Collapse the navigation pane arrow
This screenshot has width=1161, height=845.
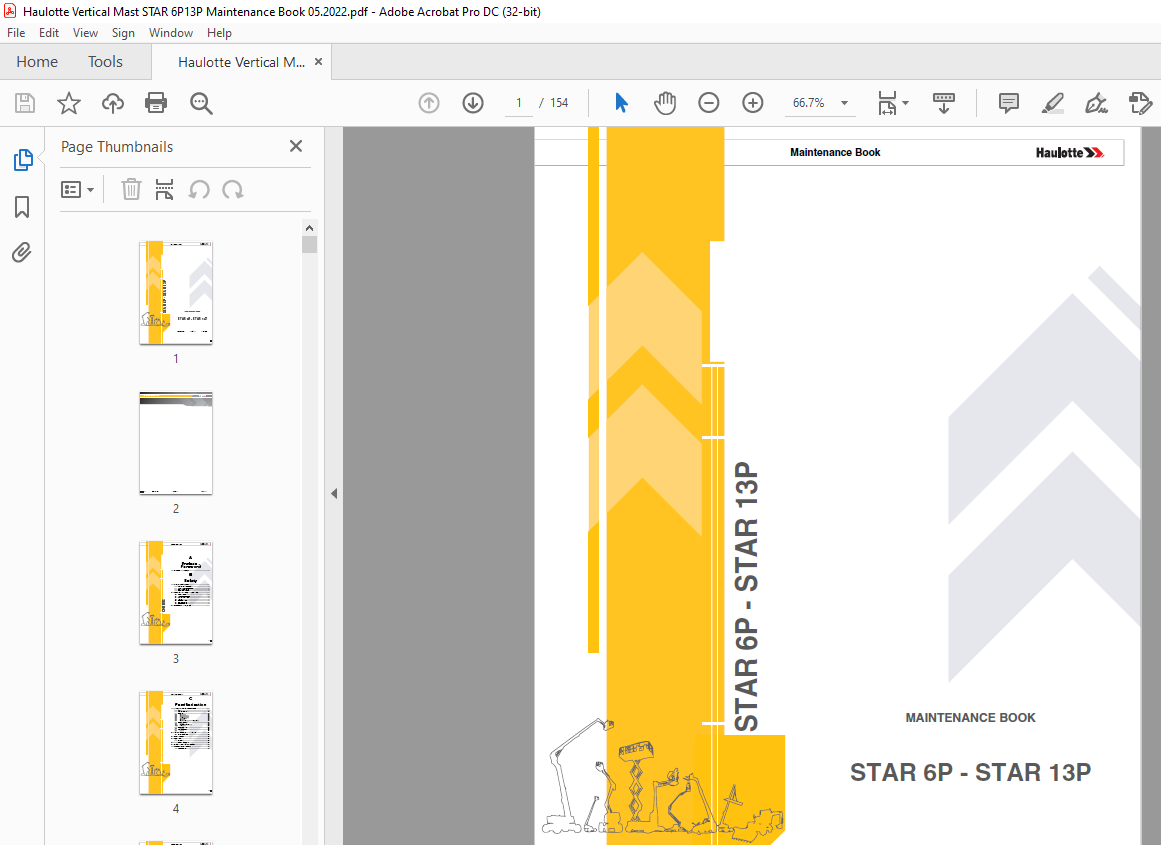coord(334,493)
